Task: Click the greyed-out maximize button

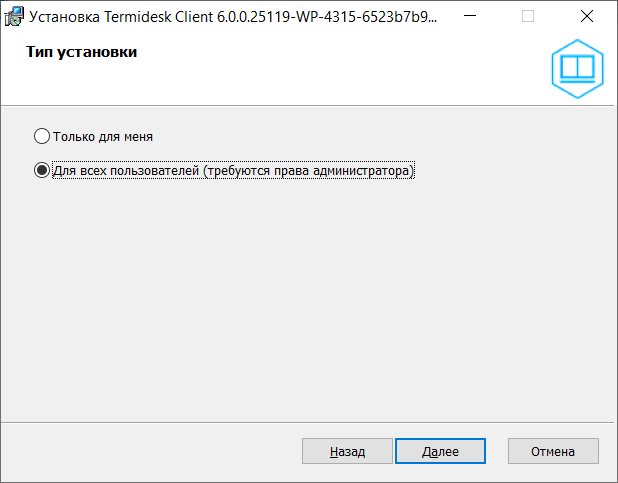Action: 528,17
